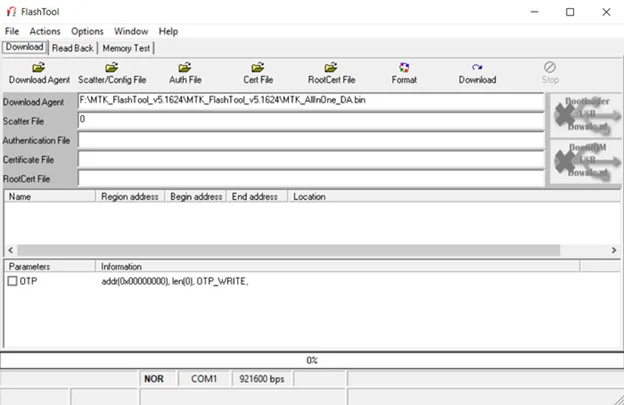
Task: Click the Region address column header
Action: click(x=130, y=197)
